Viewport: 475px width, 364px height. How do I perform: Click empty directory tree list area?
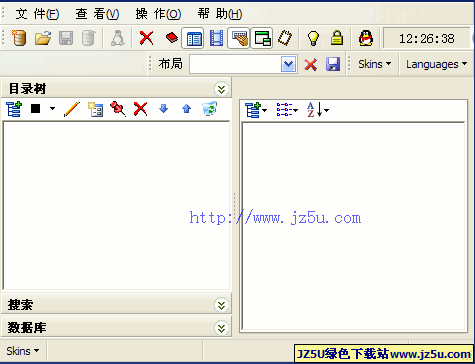tap(116, 206)
